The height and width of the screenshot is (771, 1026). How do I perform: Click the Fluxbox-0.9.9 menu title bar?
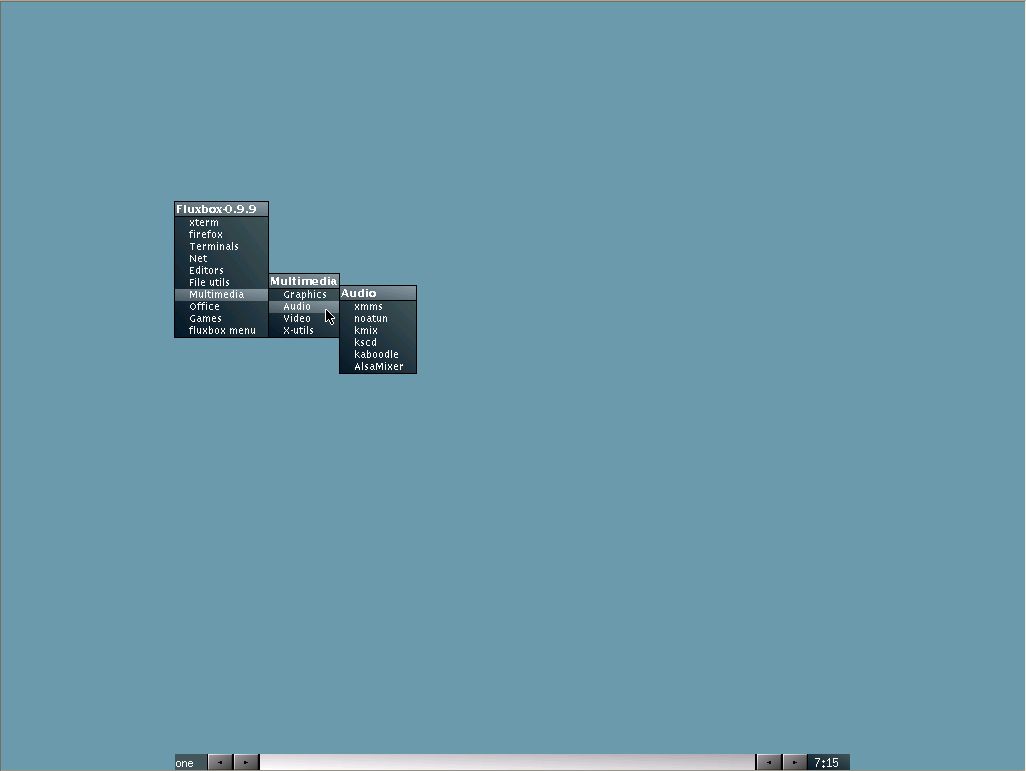pyautogui.click(x=221, y=209)
